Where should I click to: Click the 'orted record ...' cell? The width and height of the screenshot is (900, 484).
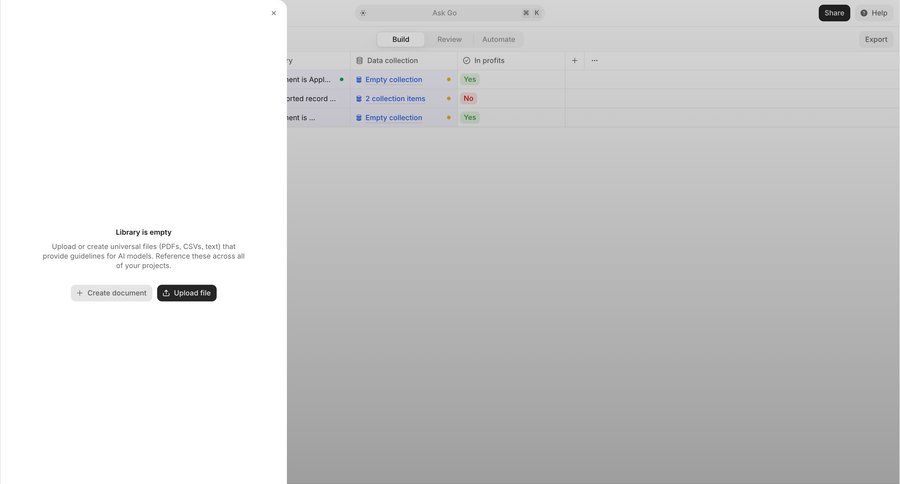(x=319, y=99)
